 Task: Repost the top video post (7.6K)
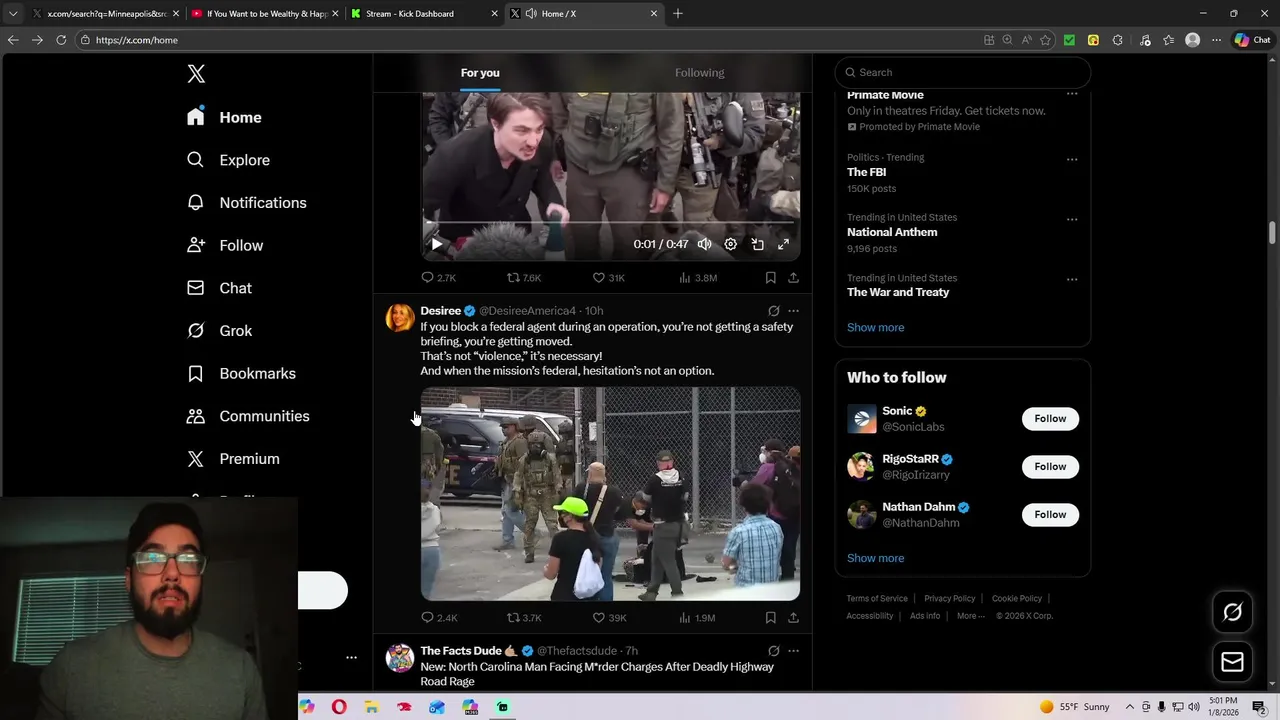click(x=524, y=278)
